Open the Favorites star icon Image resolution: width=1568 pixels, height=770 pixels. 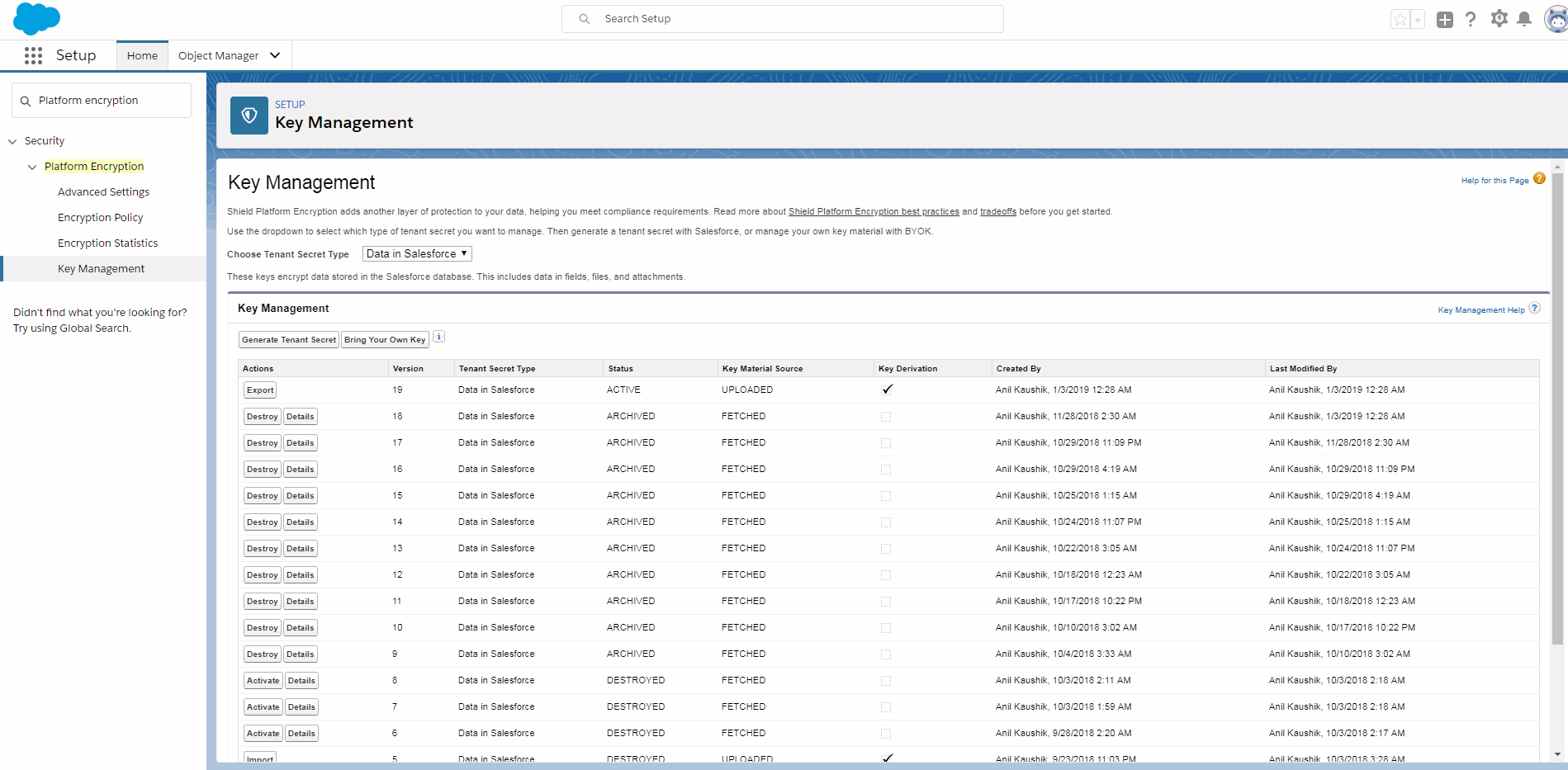[x=1400, y=20]
